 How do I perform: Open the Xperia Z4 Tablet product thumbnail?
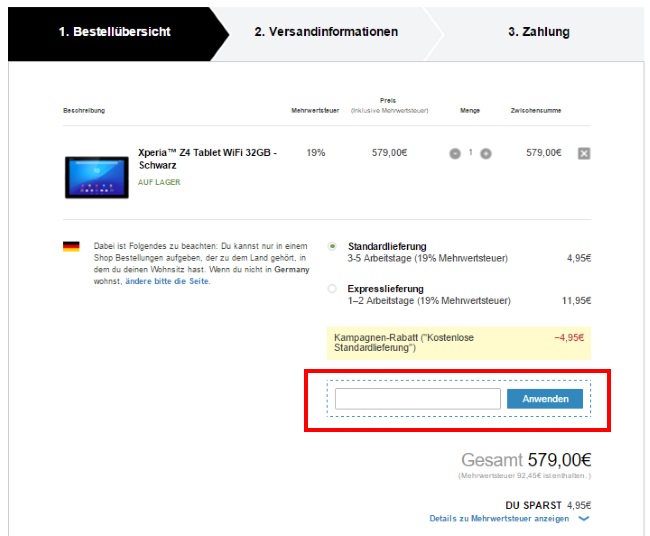pos(97,177)
